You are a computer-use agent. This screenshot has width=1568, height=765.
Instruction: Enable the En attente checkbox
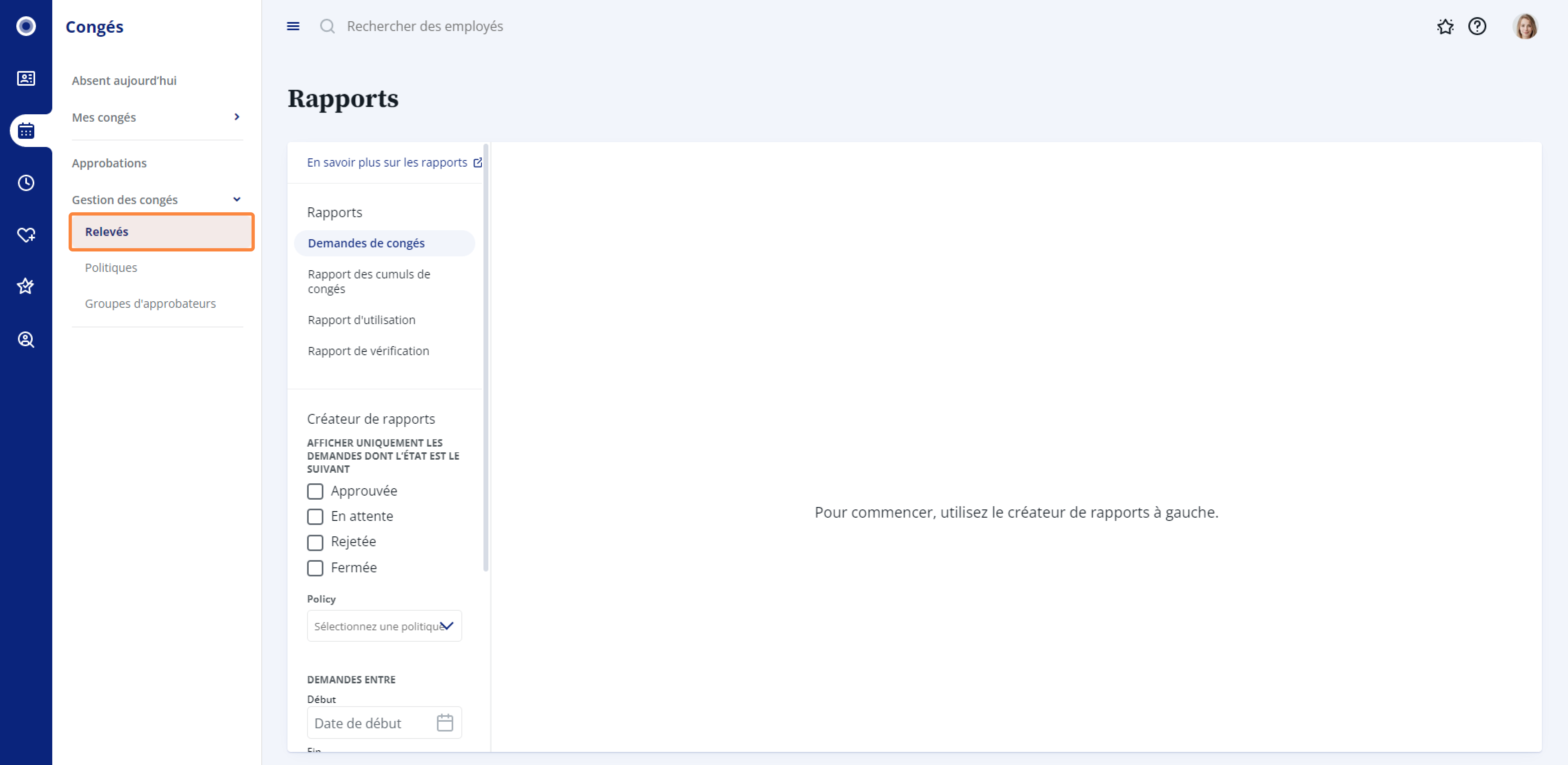coord(315,517)
